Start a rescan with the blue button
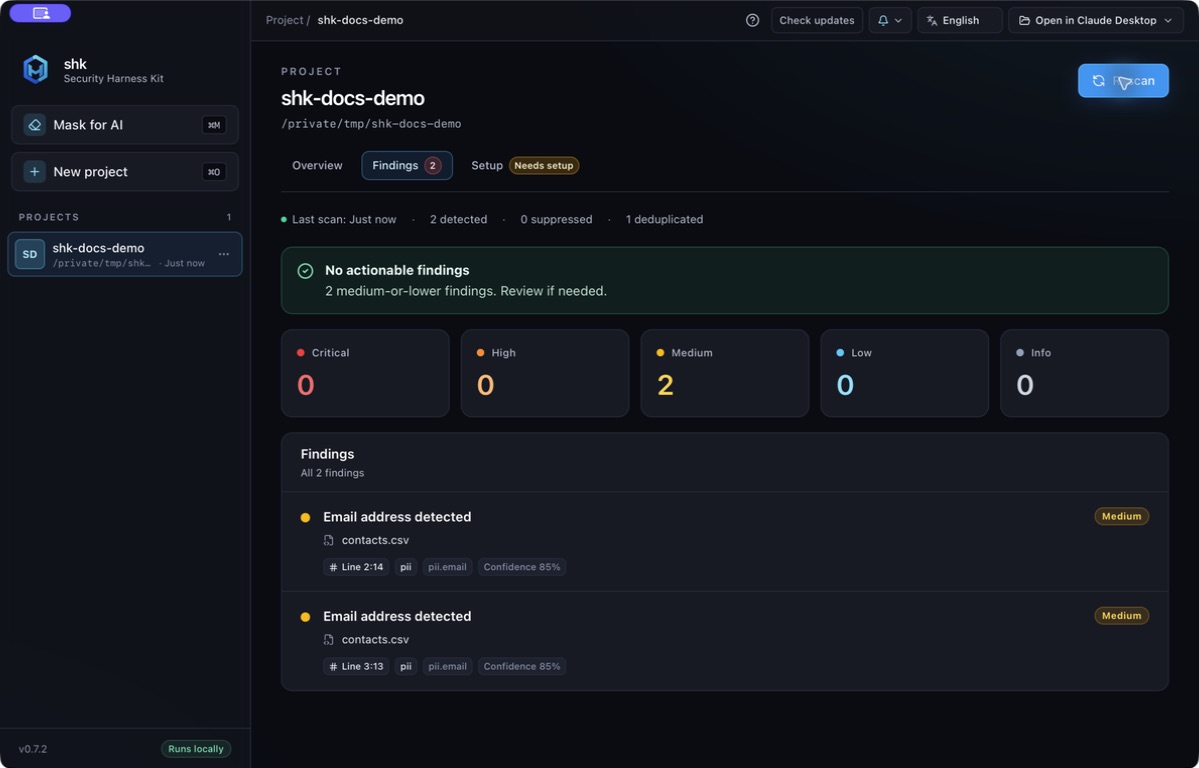This screenshot has height=768, width=1199. coord(1123,80)
